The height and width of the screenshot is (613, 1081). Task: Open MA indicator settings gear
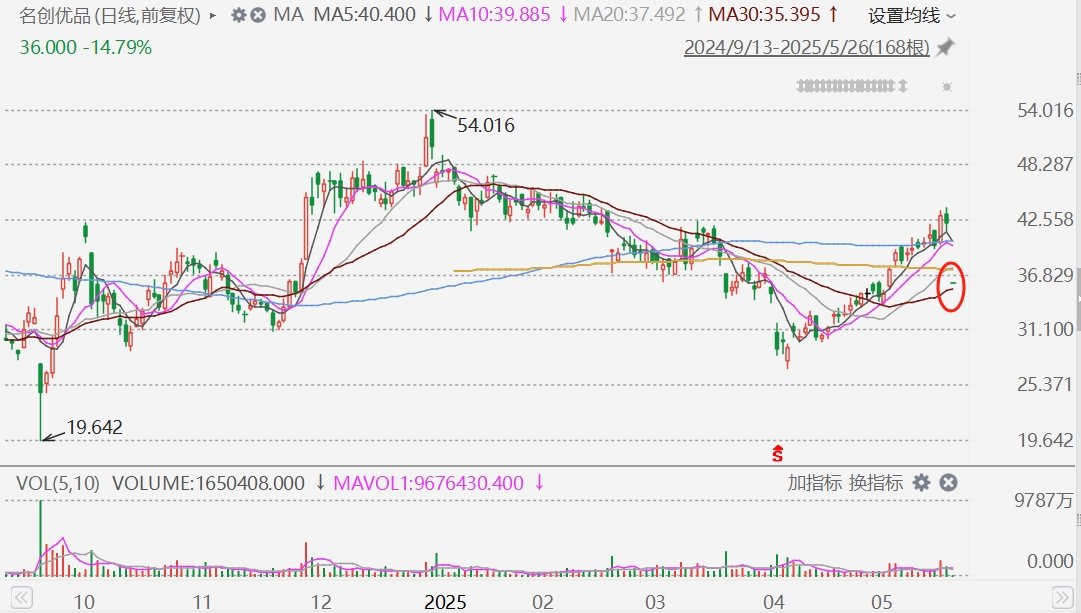[x=239, y=15]
